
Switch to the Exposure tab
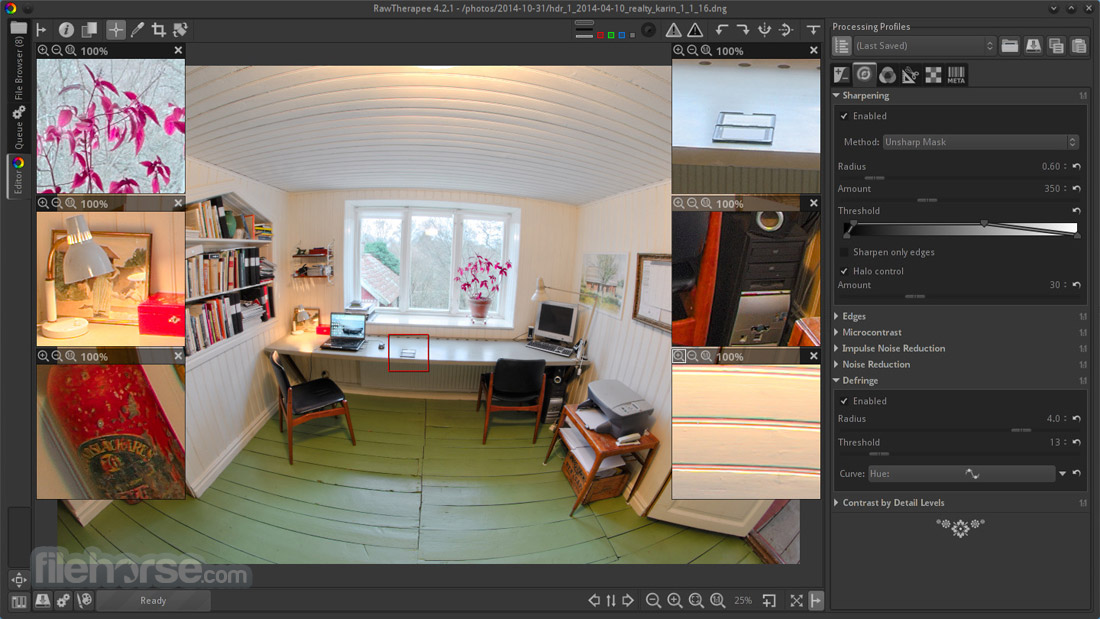(841, 74)
